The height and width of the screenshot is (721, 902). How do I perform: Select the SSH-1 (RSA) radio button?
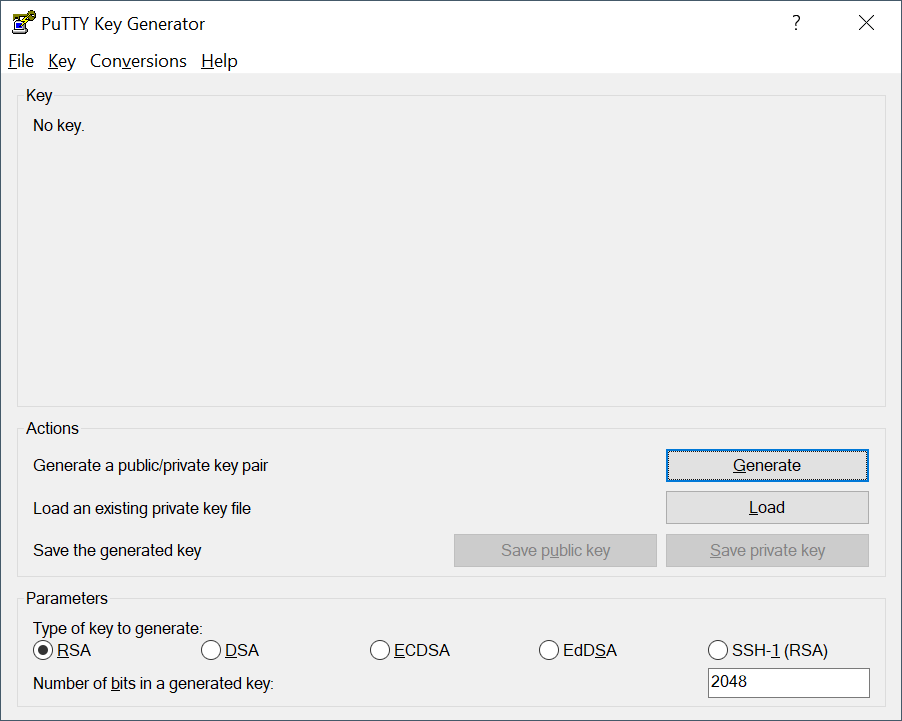718,650
